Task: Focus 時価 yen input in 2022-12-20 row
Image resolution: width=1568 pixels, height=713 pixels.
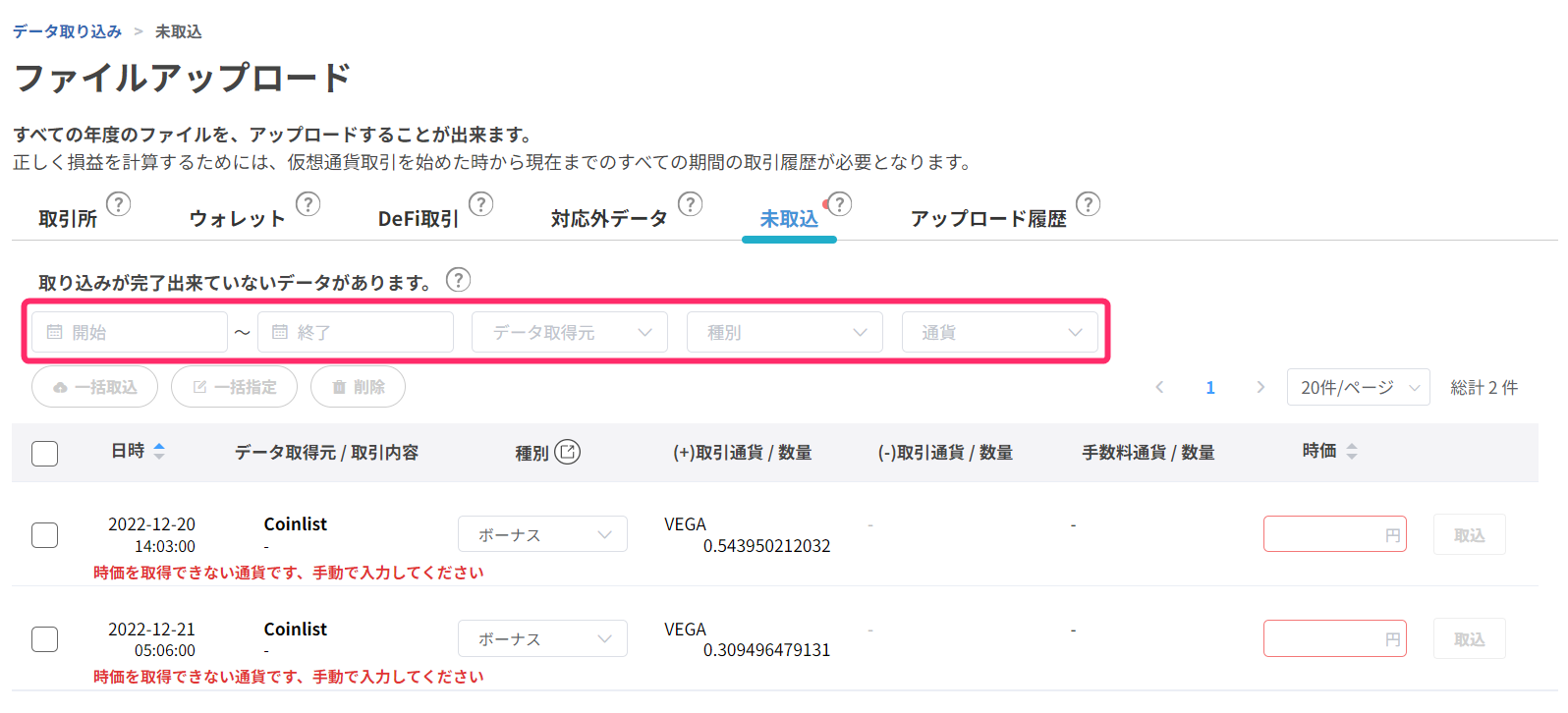Action: 1335,534
